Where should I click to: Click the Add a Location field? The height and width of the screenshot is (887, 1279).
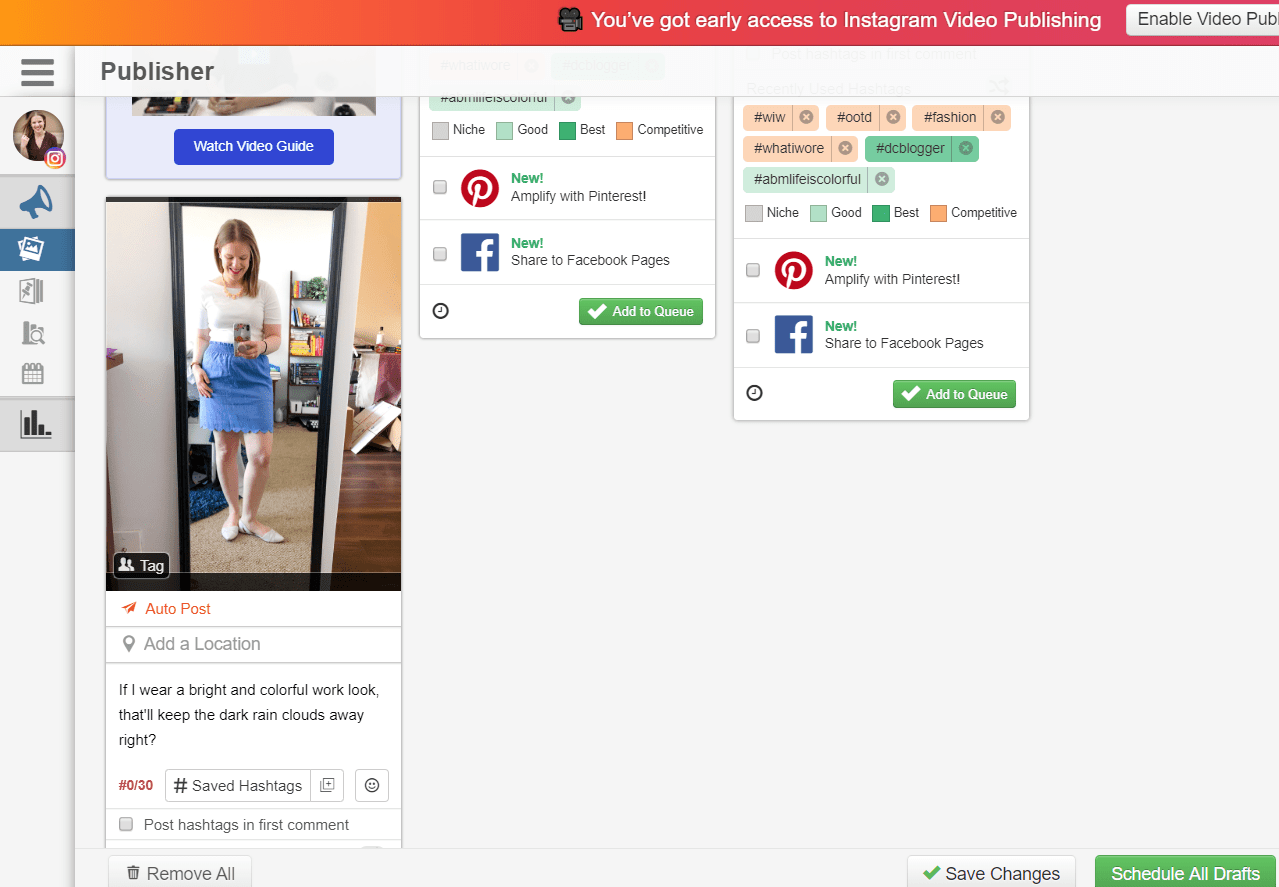(253, 644)
